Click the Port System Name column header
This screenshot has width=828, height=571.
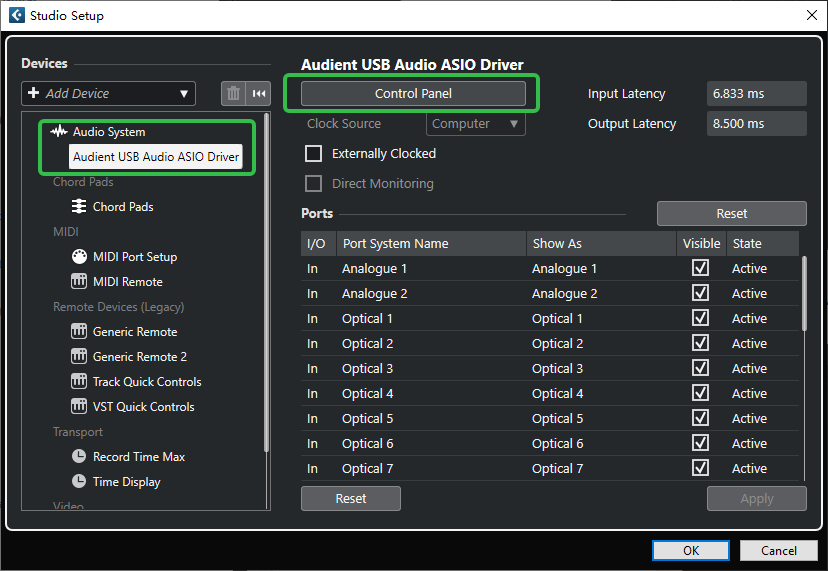click(x=431, y=244)
